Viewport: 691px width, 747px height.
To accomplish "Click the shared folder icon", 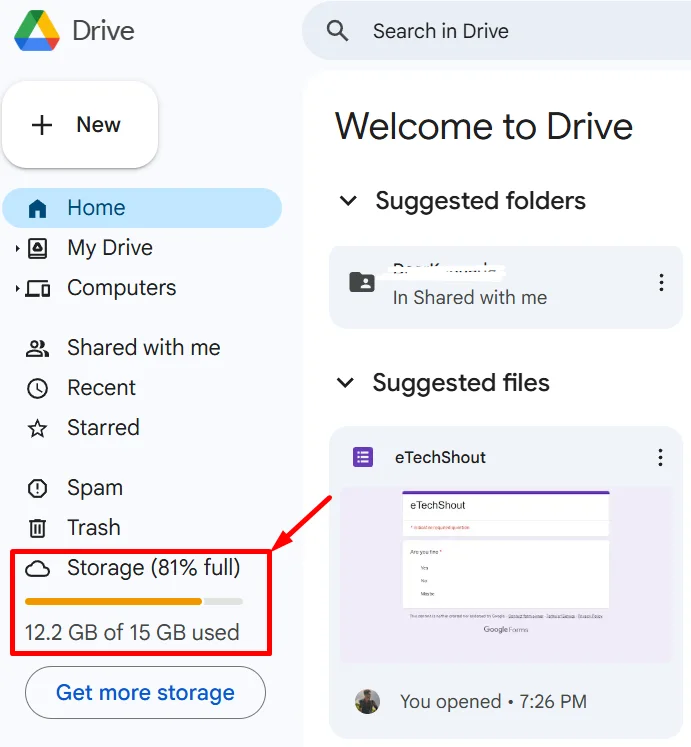I will 362,282.
